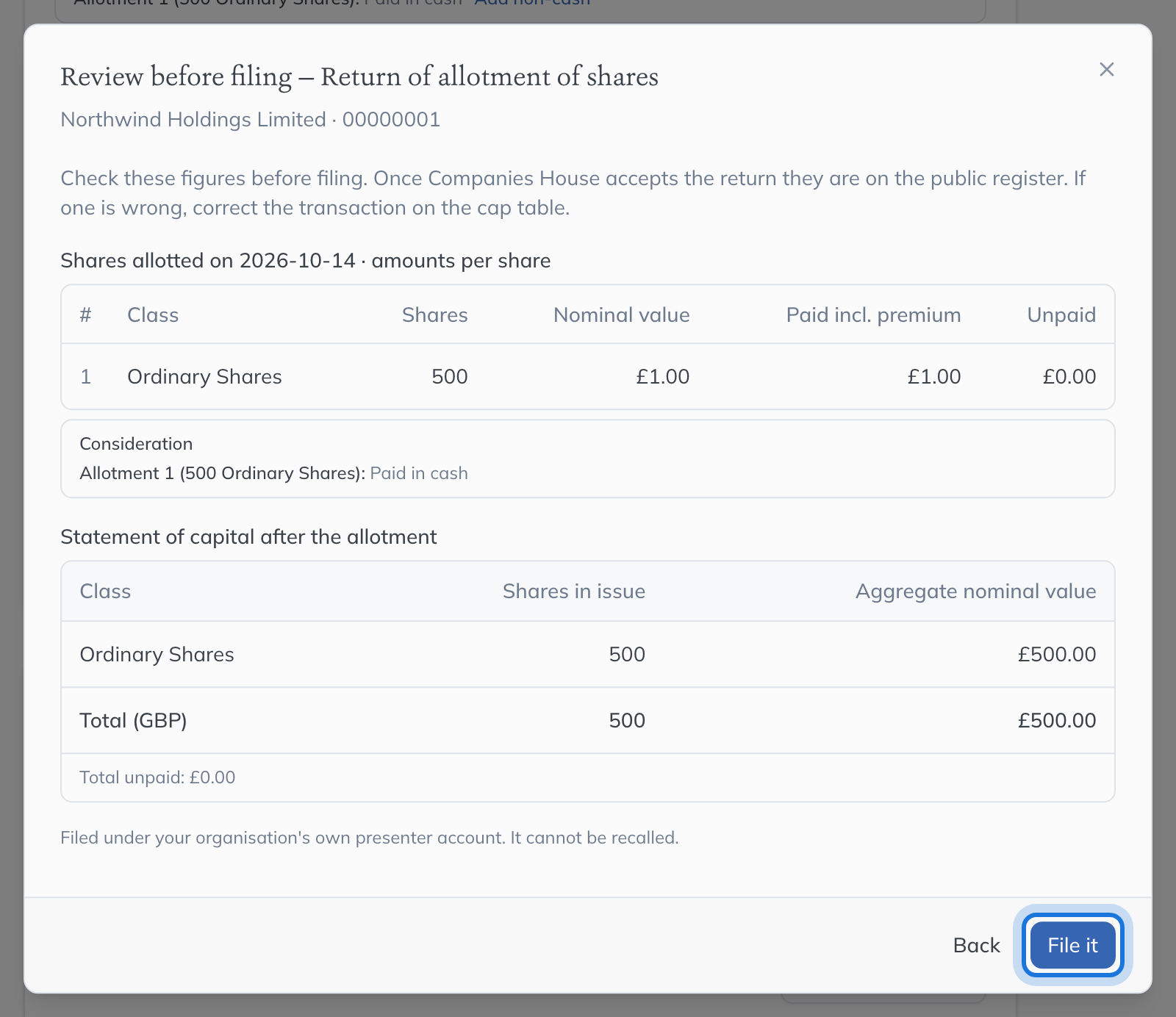This screenshot has height=1017, width=1176.
Task: Click the Shares allotted on 2026-10-14 heading
Action: [x=305, y=261]
